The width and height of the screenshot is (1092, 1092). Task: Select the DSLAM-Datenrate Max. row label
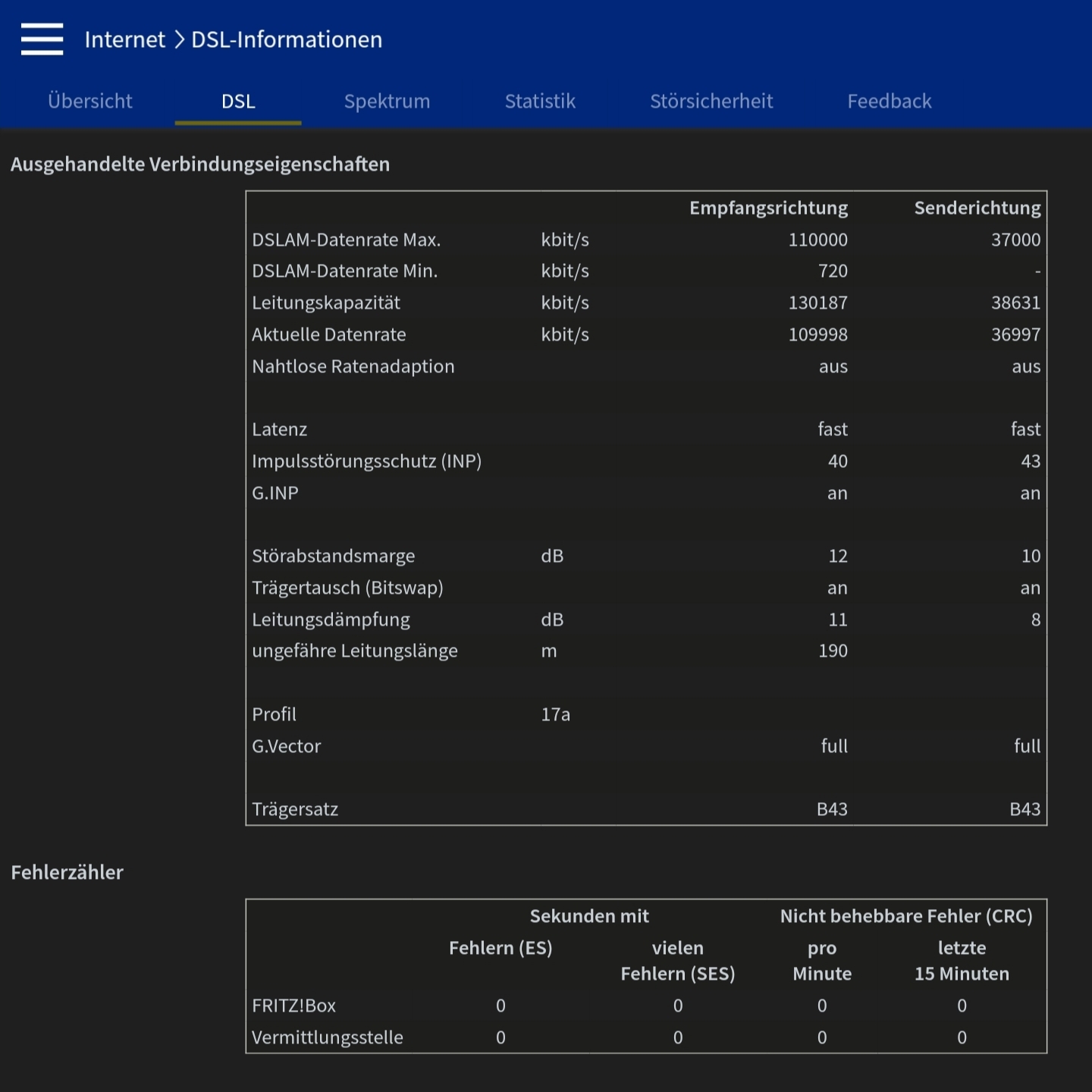click(347, 240)
